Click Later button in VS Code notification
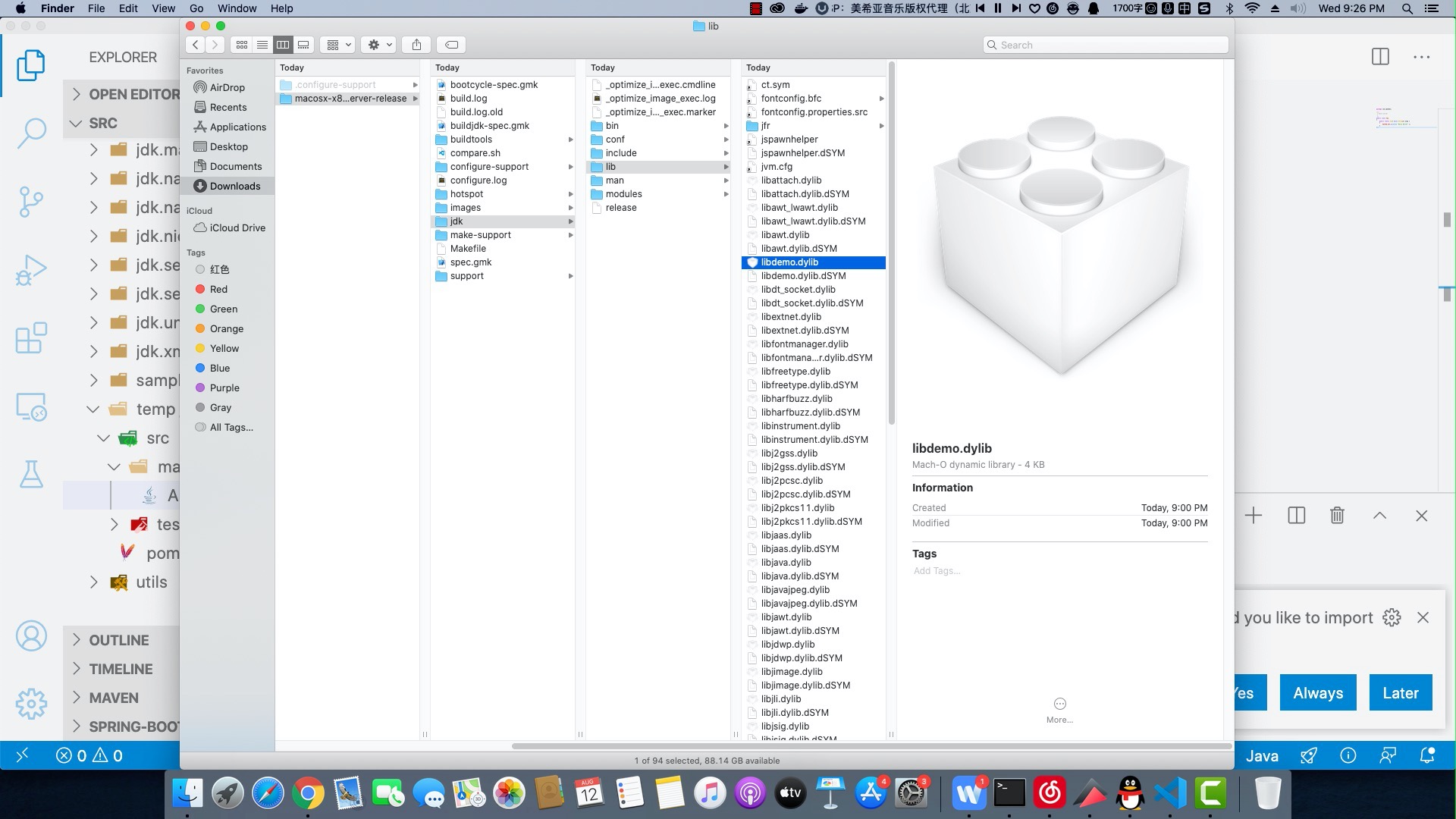This screenshot has height=819, width=1456. click(x=1401, y=692)
